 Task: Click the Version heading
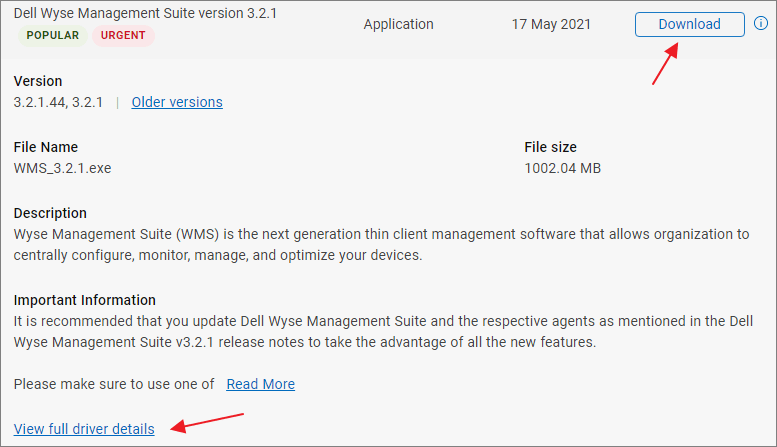[38, 81]
